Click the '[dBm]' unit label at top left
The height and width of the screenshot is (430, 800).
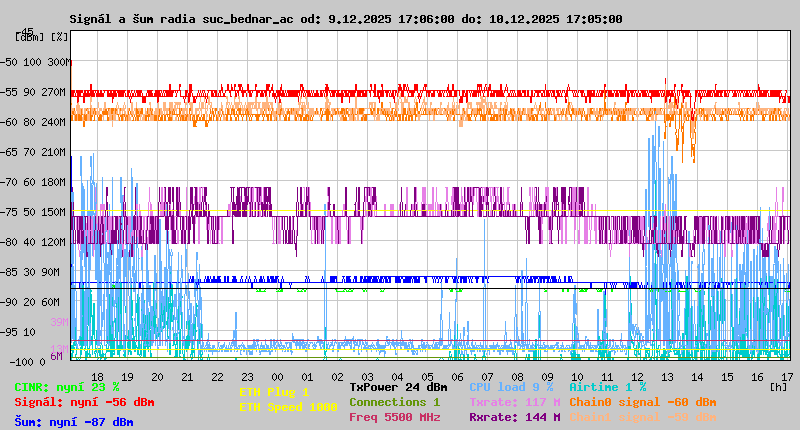click(31, 37)
